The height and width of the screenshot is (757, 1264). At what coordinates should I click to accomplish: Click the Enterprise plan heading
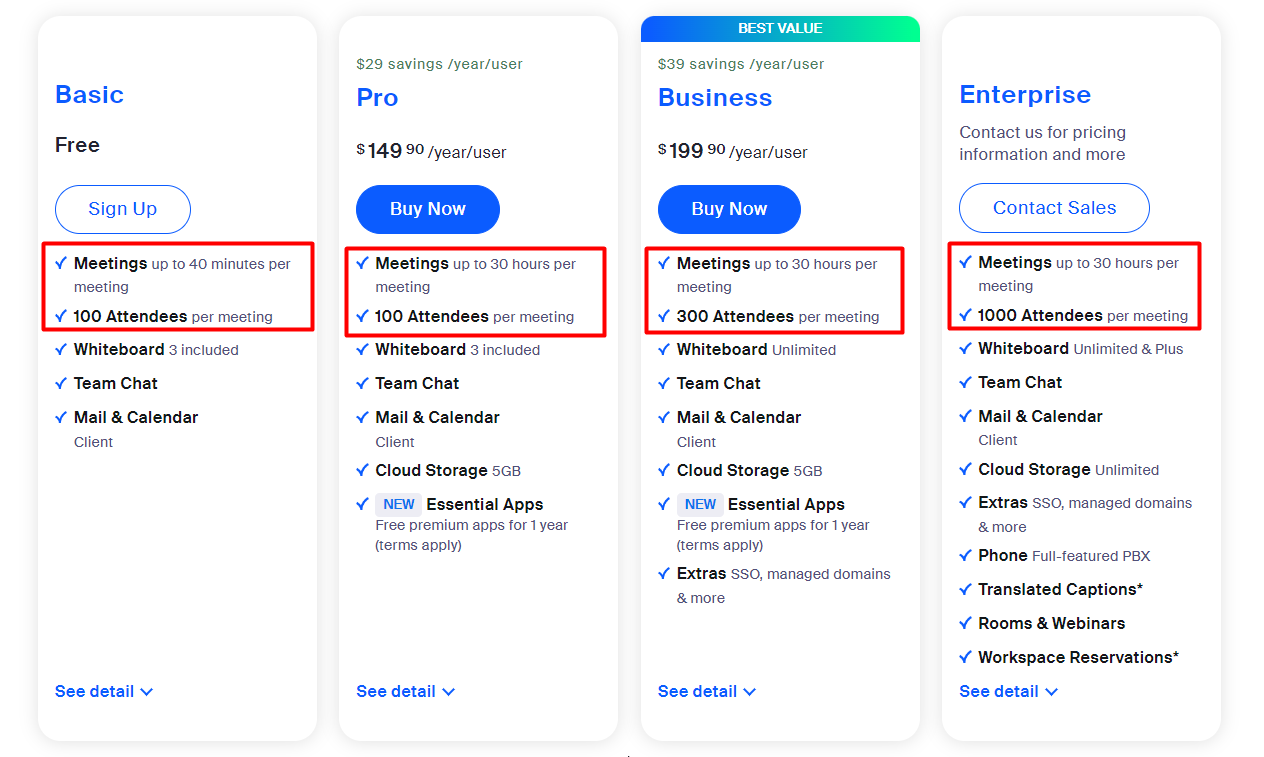(1025, 95)
